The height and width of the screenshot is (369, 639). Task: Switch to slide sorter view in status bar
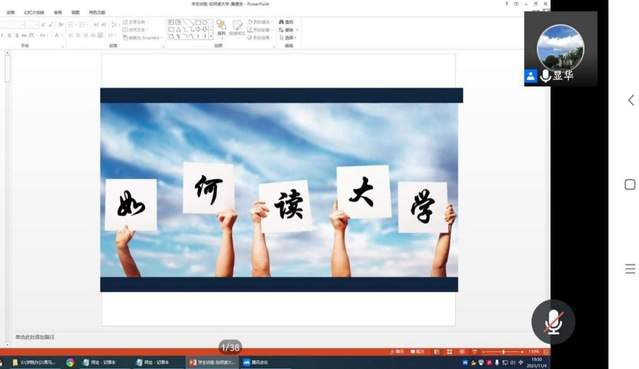click(449, 352)
